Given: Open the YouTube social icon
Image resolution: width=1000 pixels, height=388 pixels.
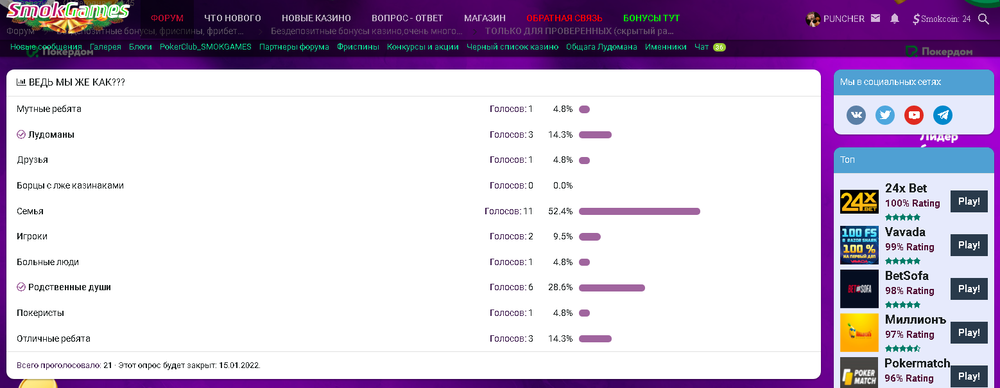Looking at the screenshot, I should tap(914, 115).
